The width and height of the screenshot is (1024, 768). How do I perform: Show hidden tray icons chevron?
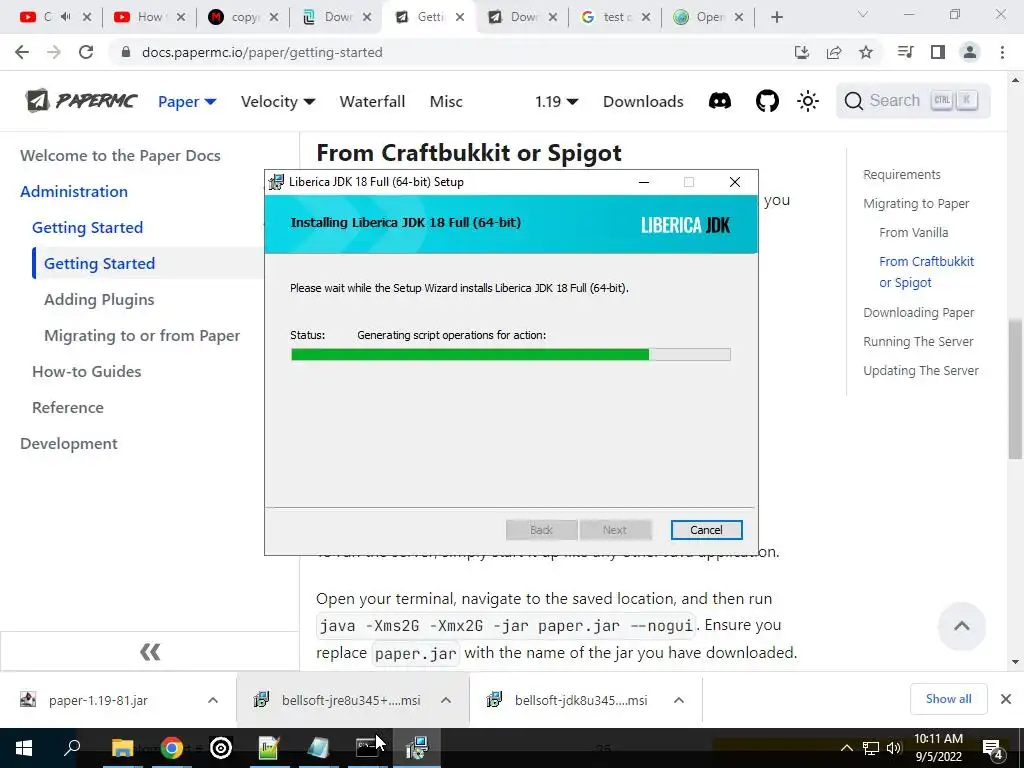846,748
